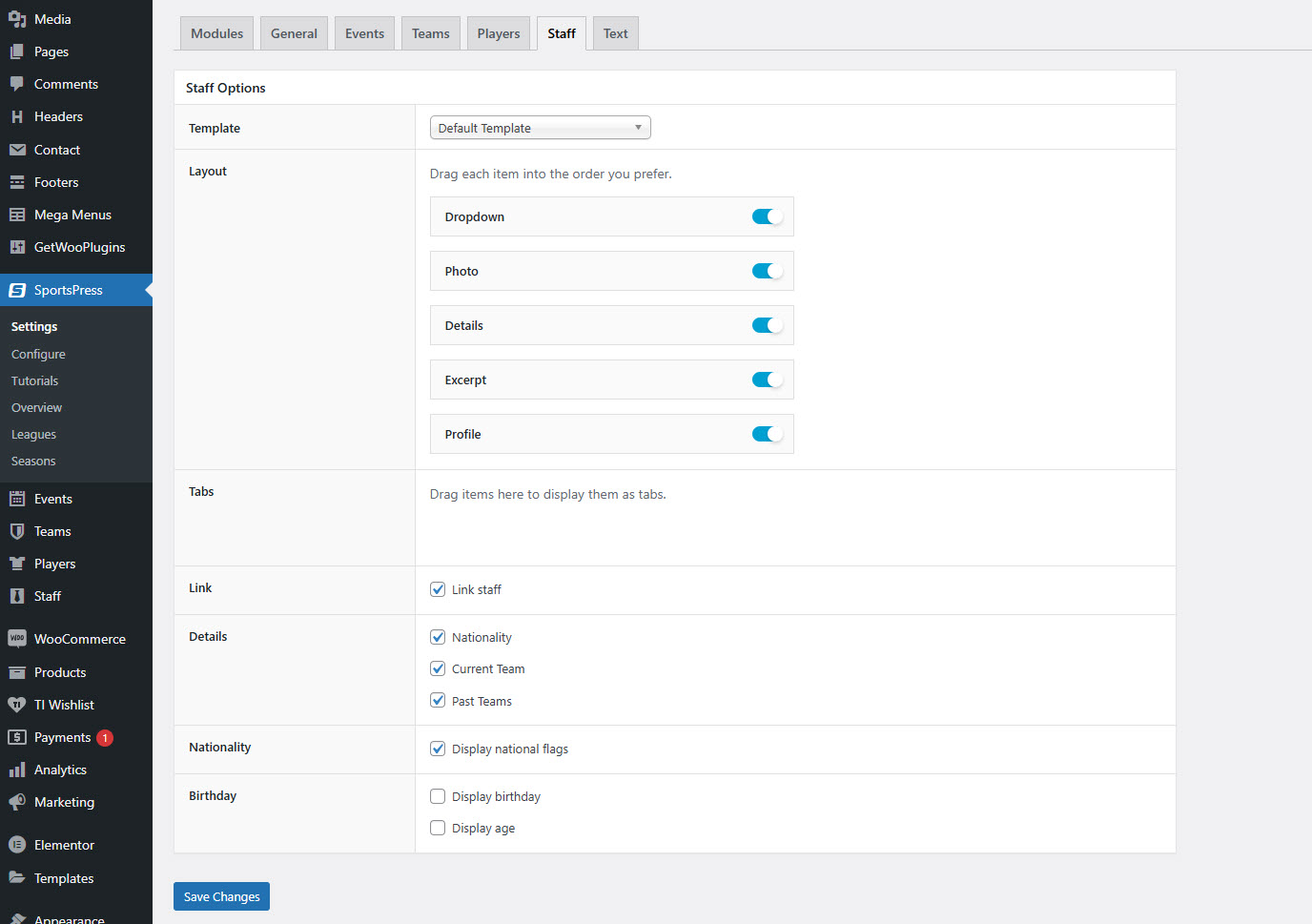
Task: Click the SportsPress logo icon
Action: (x=17, y=290)
